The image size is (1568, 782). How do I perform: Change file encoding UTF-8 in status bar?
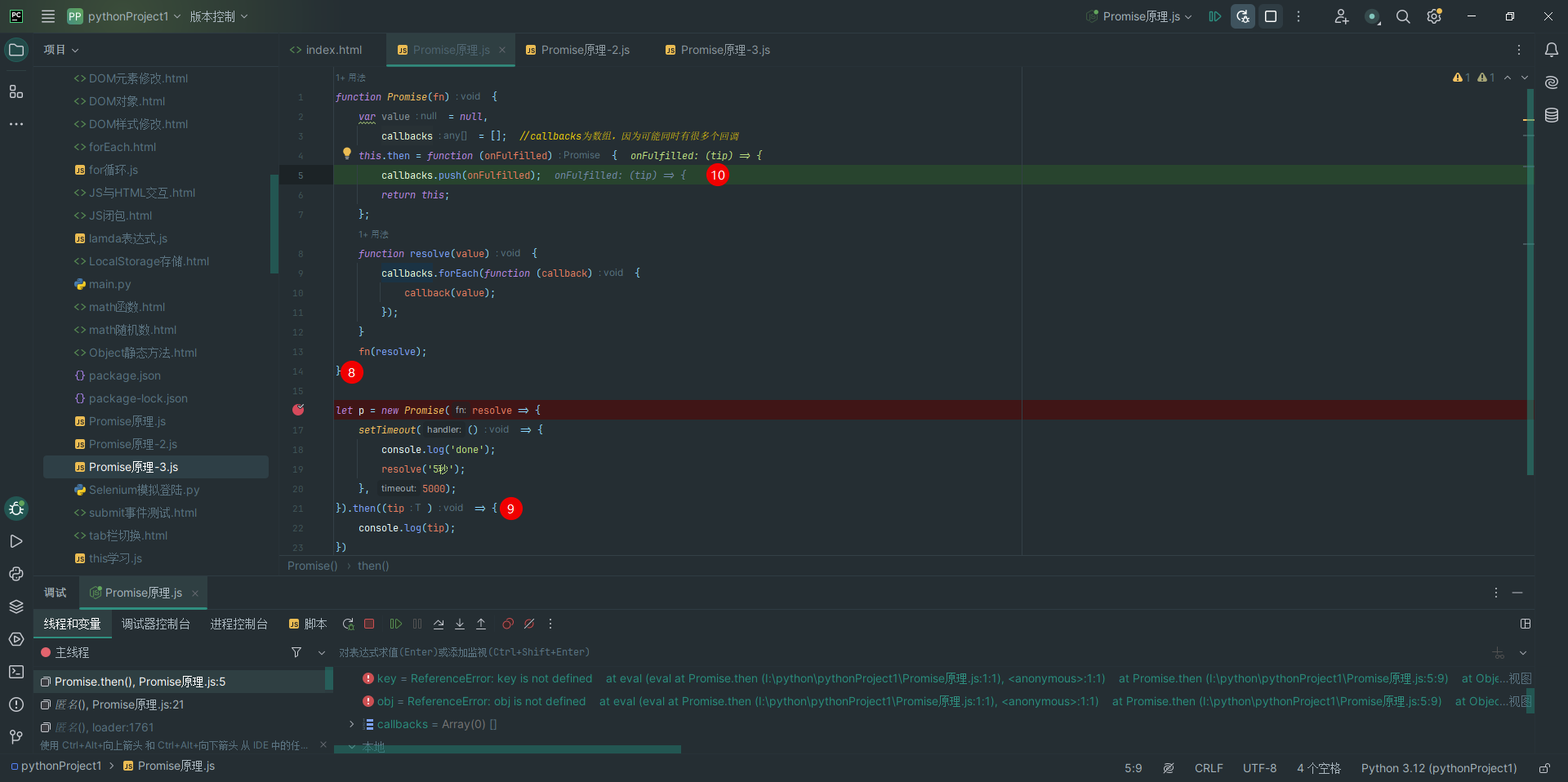1259,768
